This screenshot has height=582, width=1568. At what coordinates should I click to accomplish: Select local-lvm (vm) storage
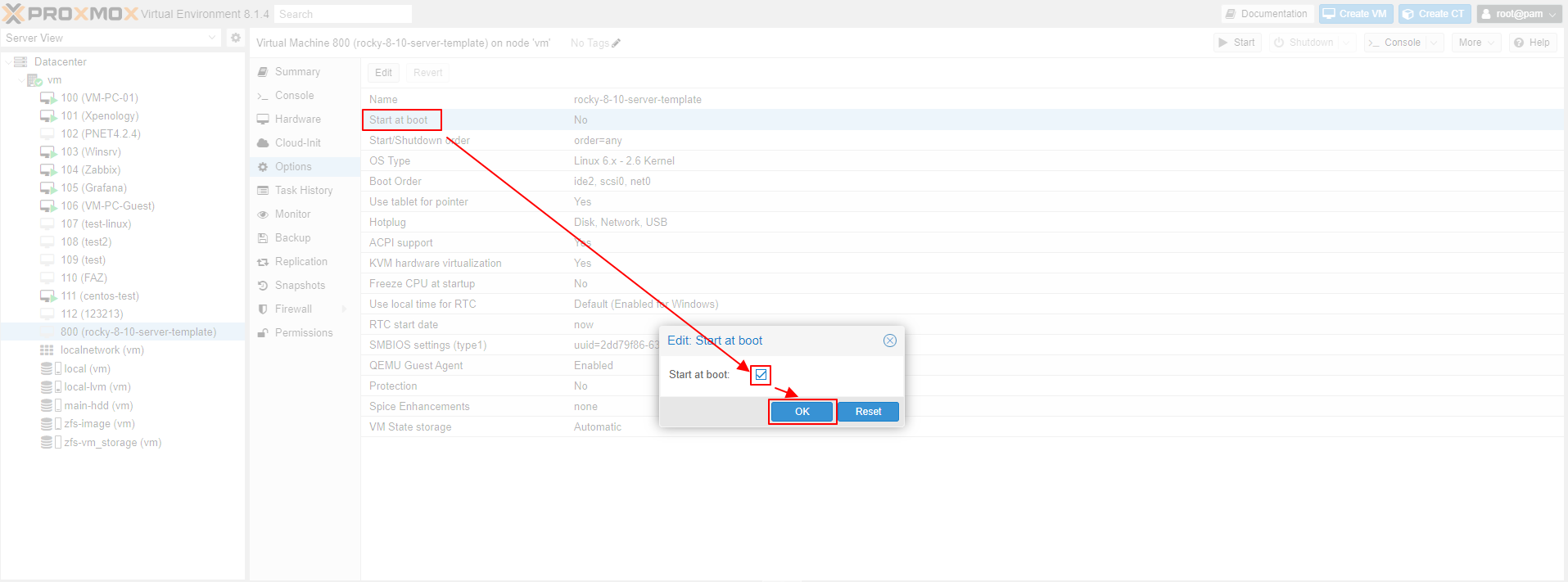pyautogui.click(x=97, y=387)
